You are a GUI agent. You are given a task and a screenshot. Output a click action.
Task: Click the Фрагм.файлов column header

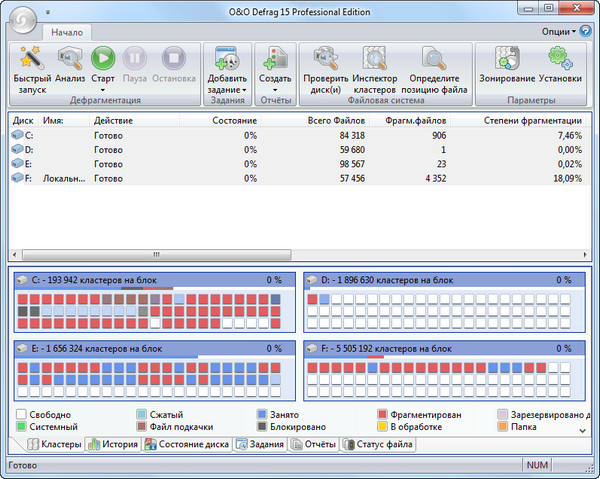418,120
